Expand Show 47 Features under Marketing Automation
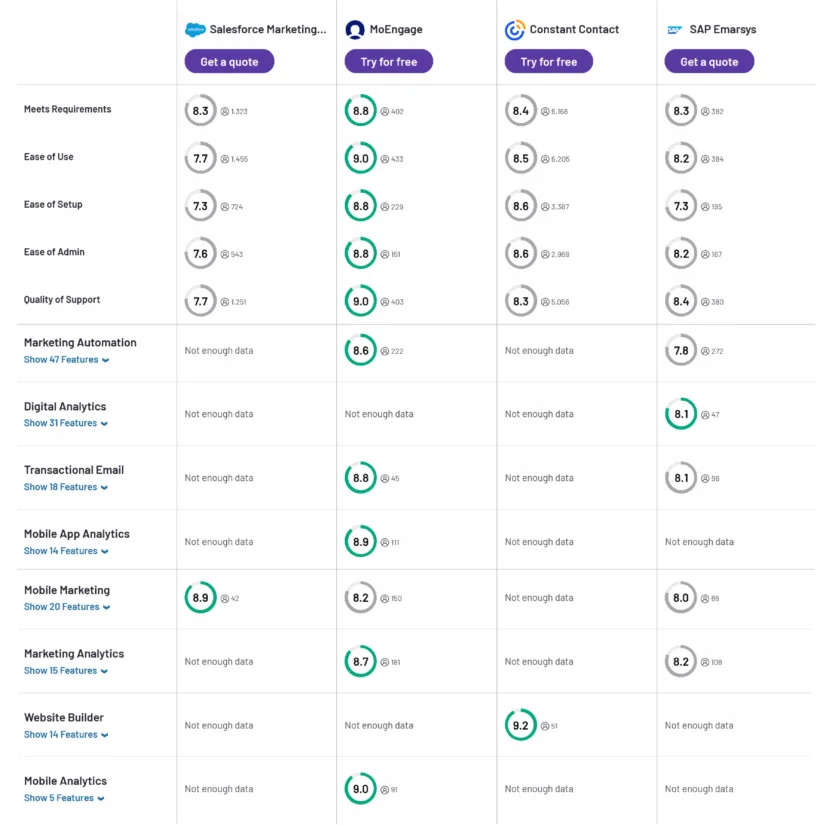This screenshot has height=832, width=832. (63, 359)
